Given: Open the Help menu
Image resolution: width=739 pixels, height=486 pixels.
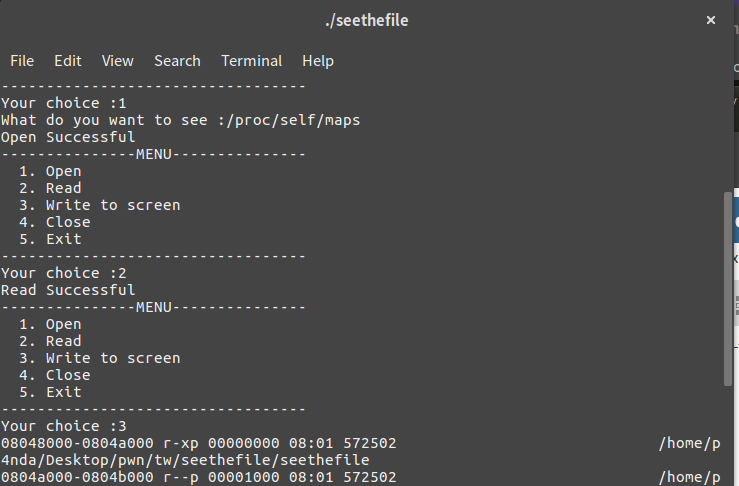Looking at the screenshot, I should pos(318,61).
